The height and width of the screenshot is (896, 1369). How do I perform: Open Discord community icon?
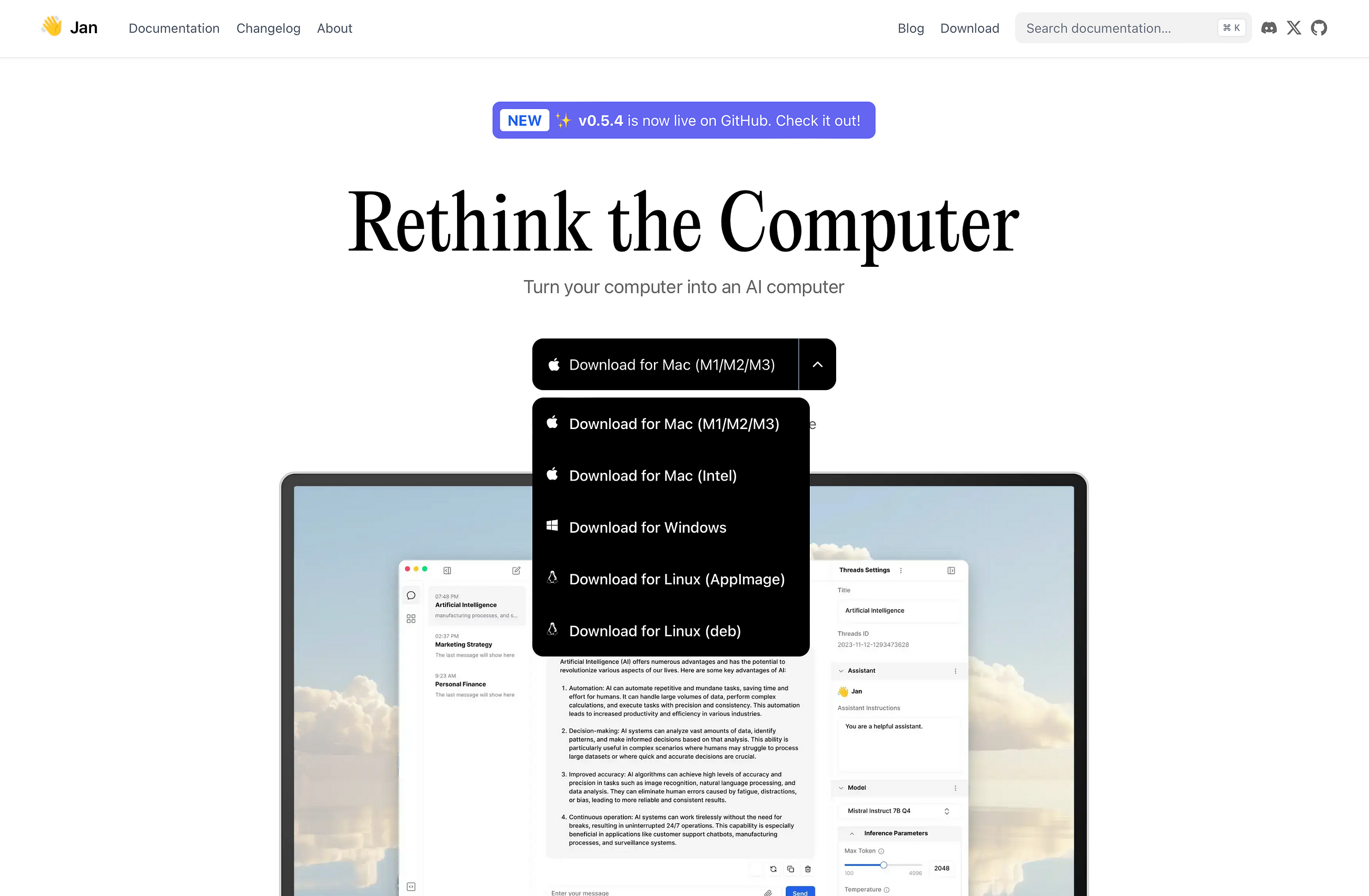[x=1268, y=28]
